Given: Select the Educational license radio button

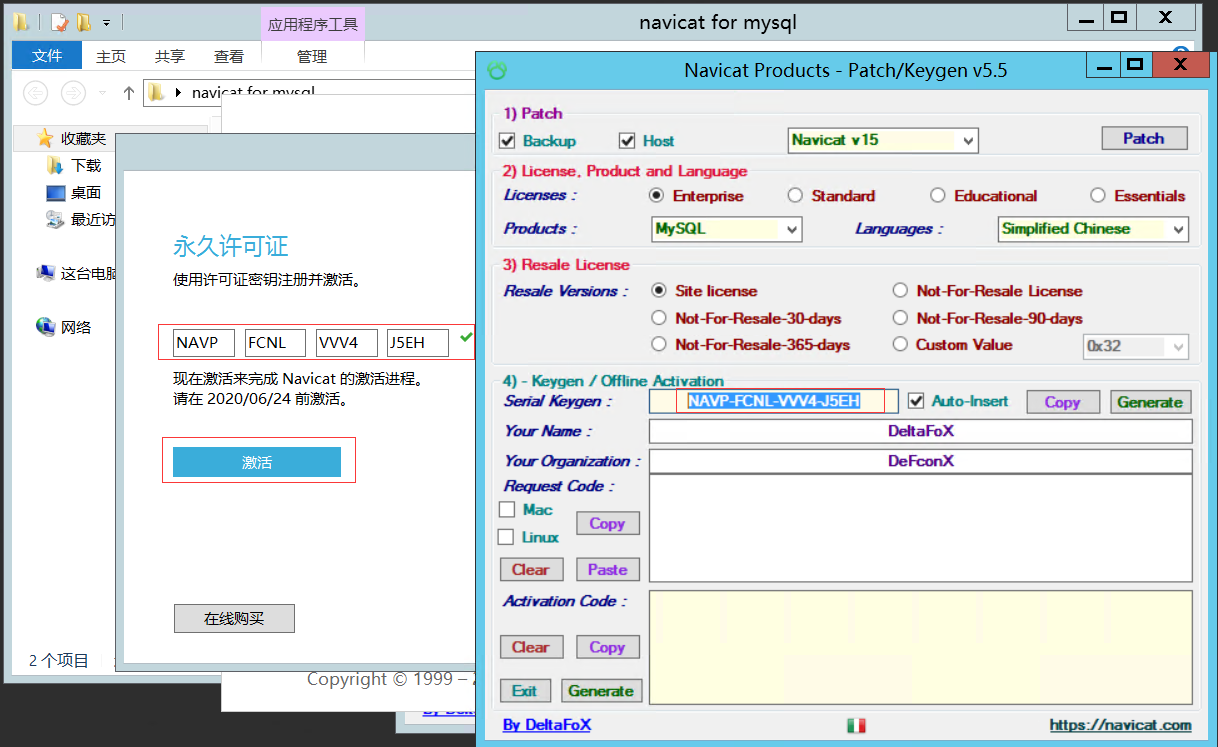Looking at the screenshot, I should 938,196.
